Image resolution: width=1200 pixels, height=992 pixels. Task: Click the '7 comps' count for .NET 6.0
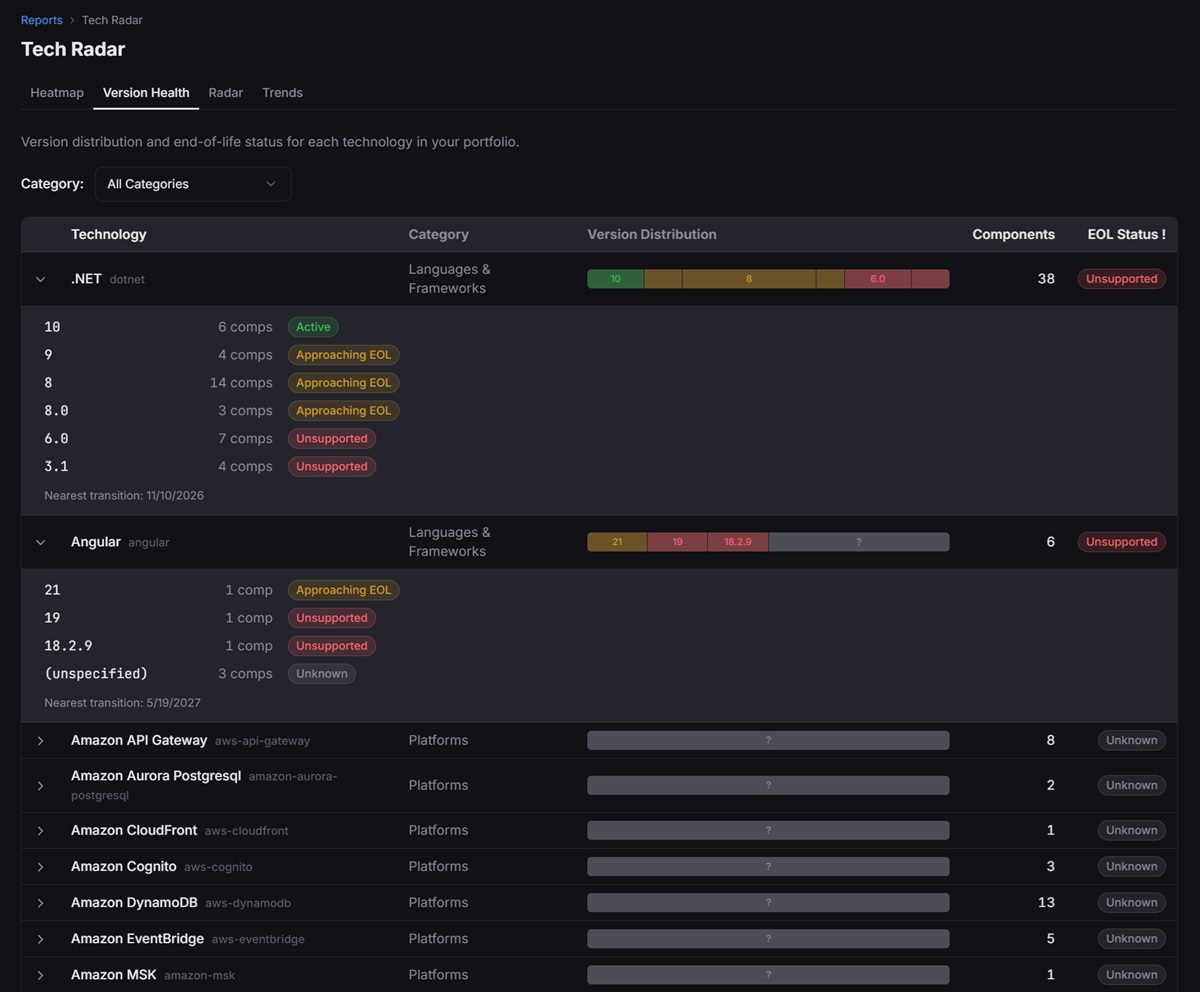(245, 439)
